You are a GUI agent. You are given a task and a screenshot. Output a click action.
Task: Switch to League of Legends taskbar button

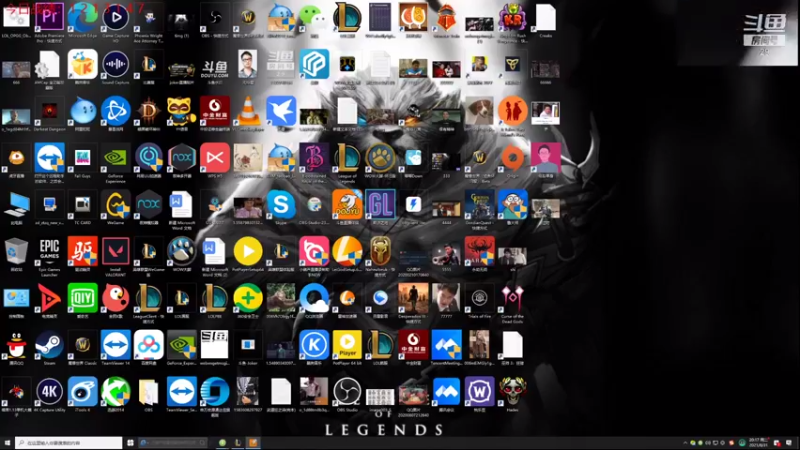238,443
